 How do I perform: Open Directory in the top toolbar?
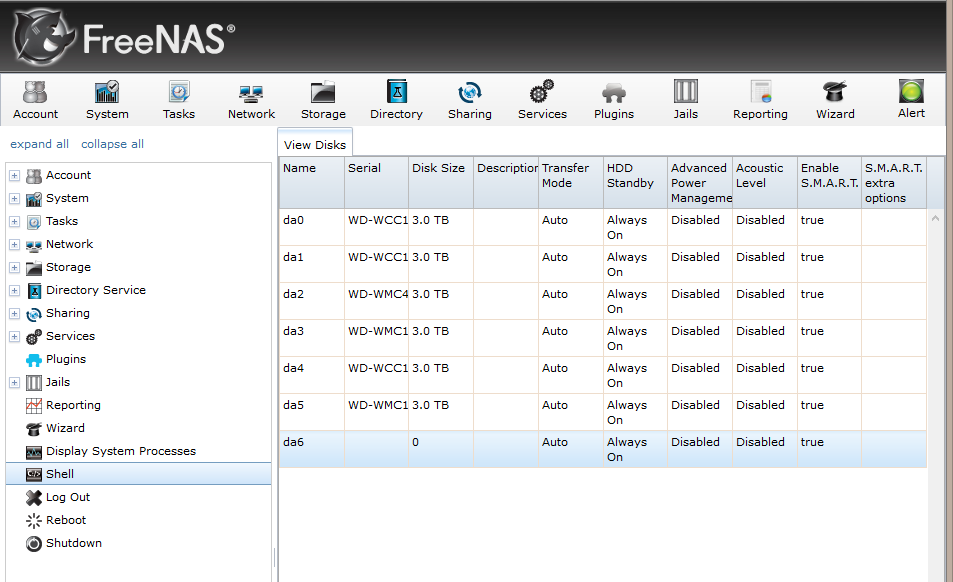396,100
